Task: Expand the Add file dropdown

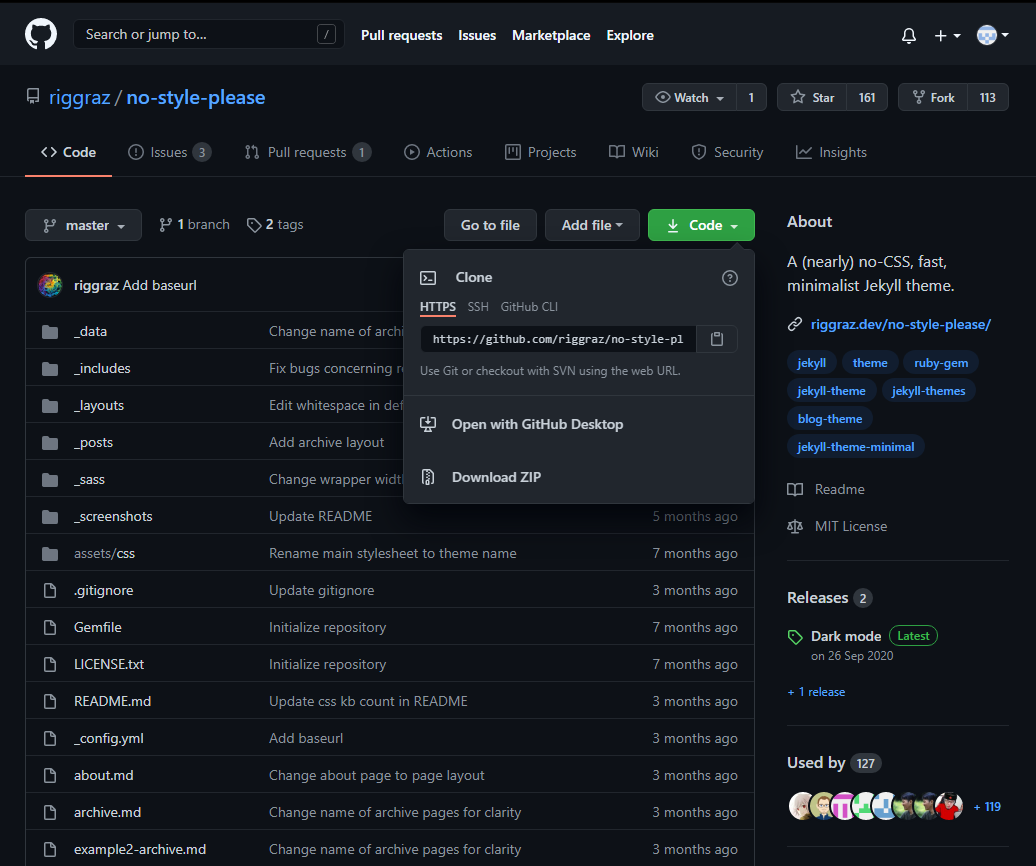Action: point(592,225)
